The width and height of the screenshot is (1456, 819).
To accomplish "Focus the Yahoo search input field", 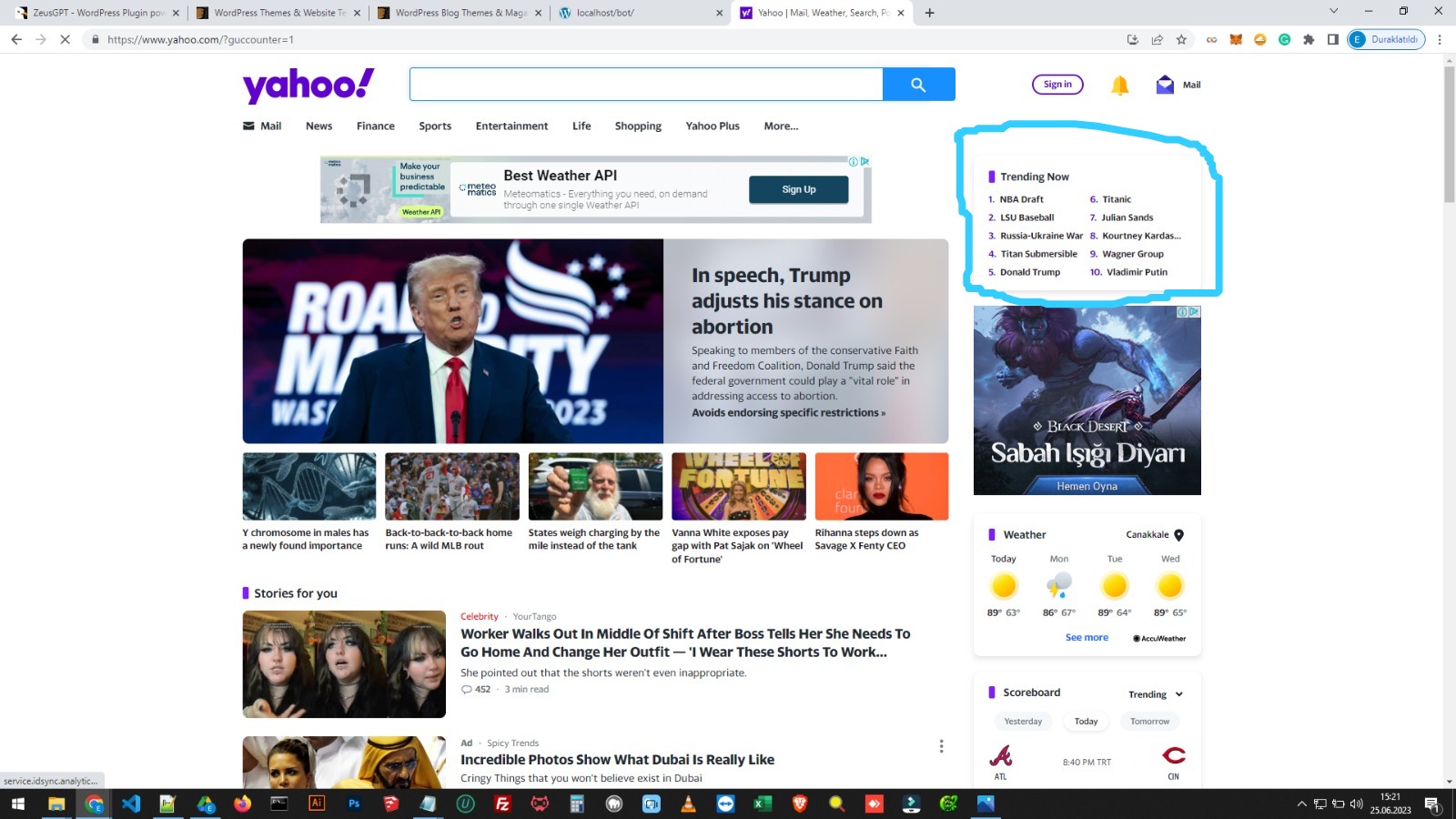I will (x=646, y=85).
